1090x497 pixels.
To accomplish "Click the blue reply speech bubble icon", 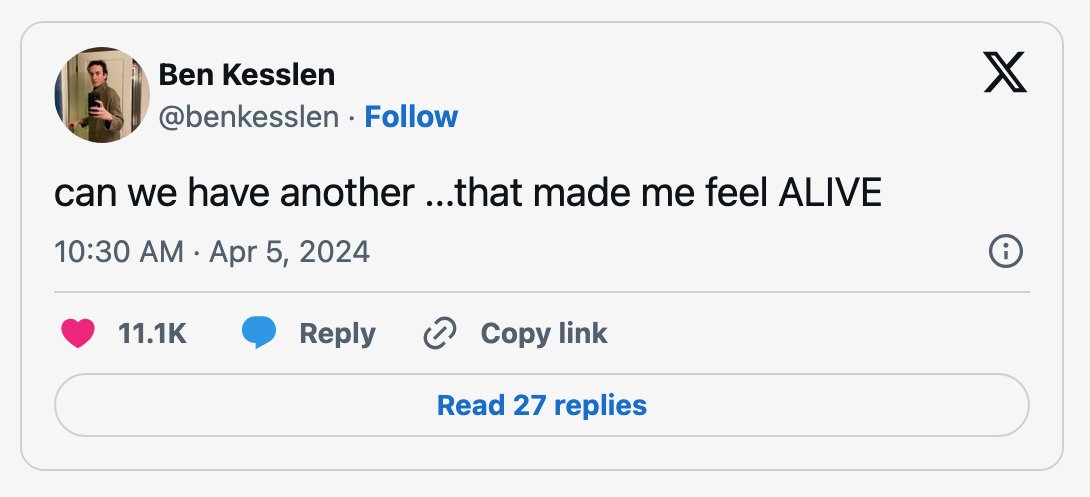I will coord(259,333).
